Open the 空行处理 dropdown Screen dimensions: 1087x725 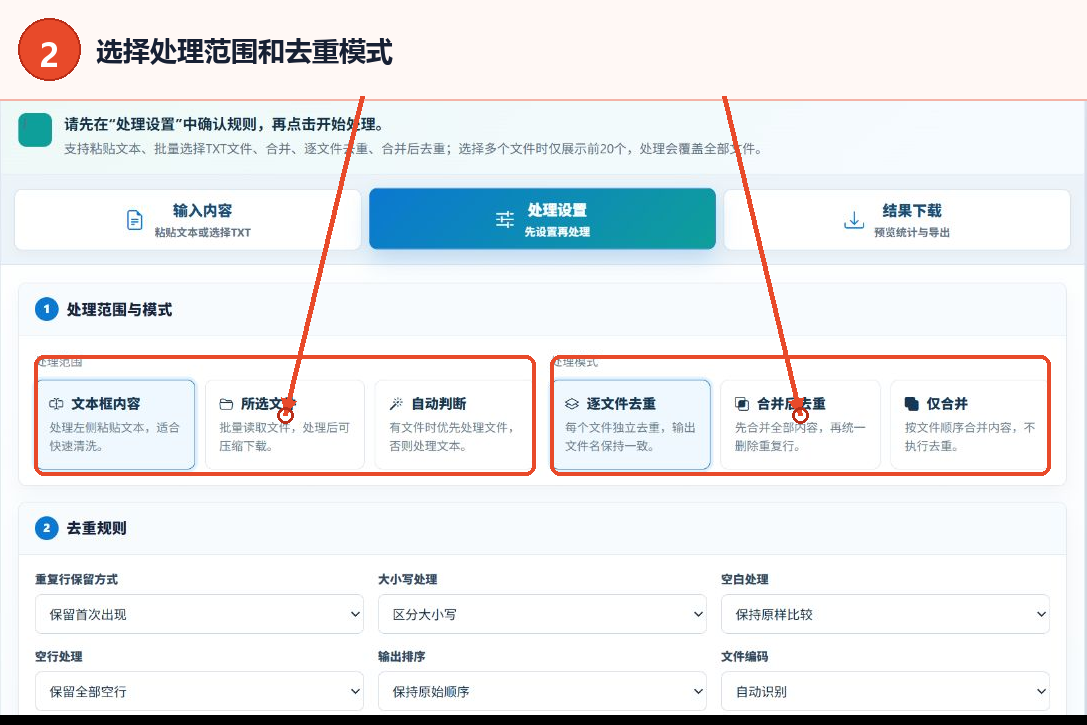(200, 691)
